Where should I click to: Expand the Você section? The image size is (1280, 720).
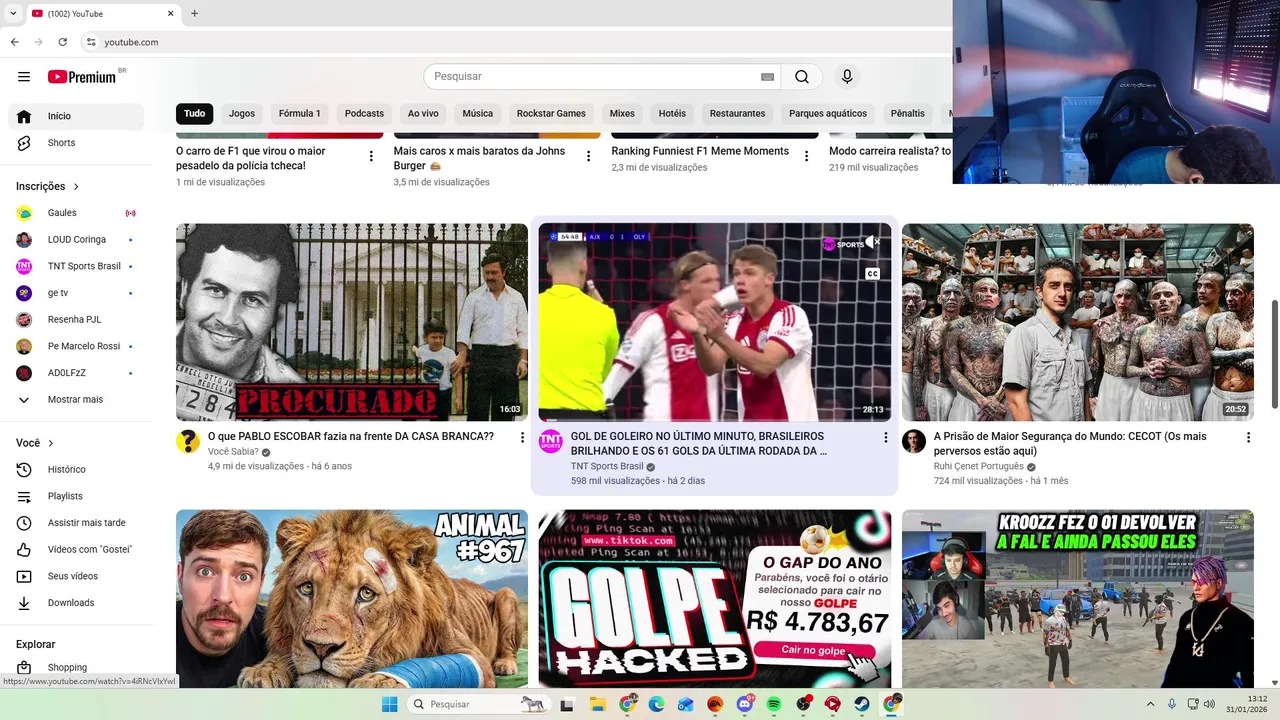[36, 443]
